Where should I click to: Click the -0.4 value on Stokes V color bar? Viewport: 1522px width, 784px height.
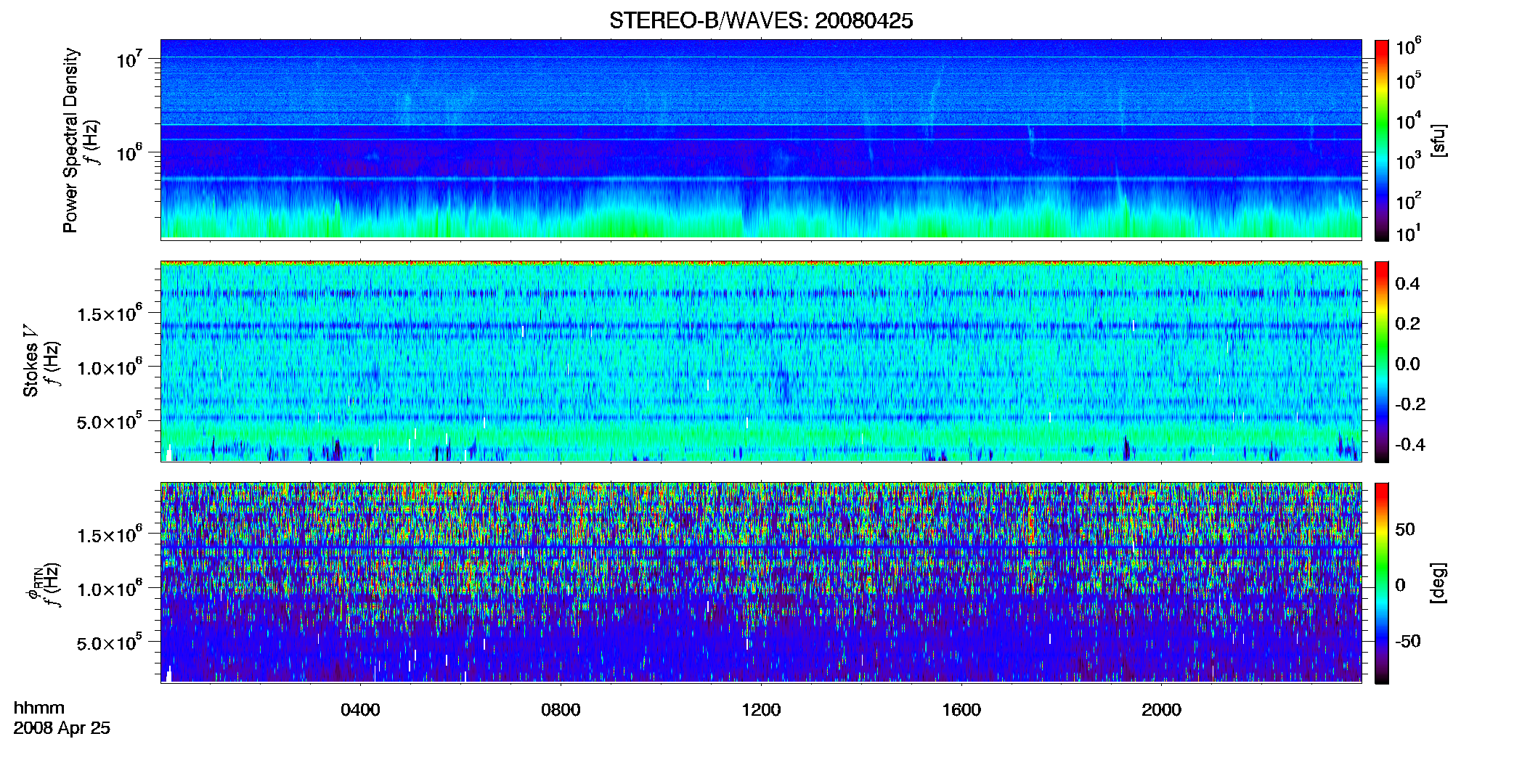(1410, 445)
